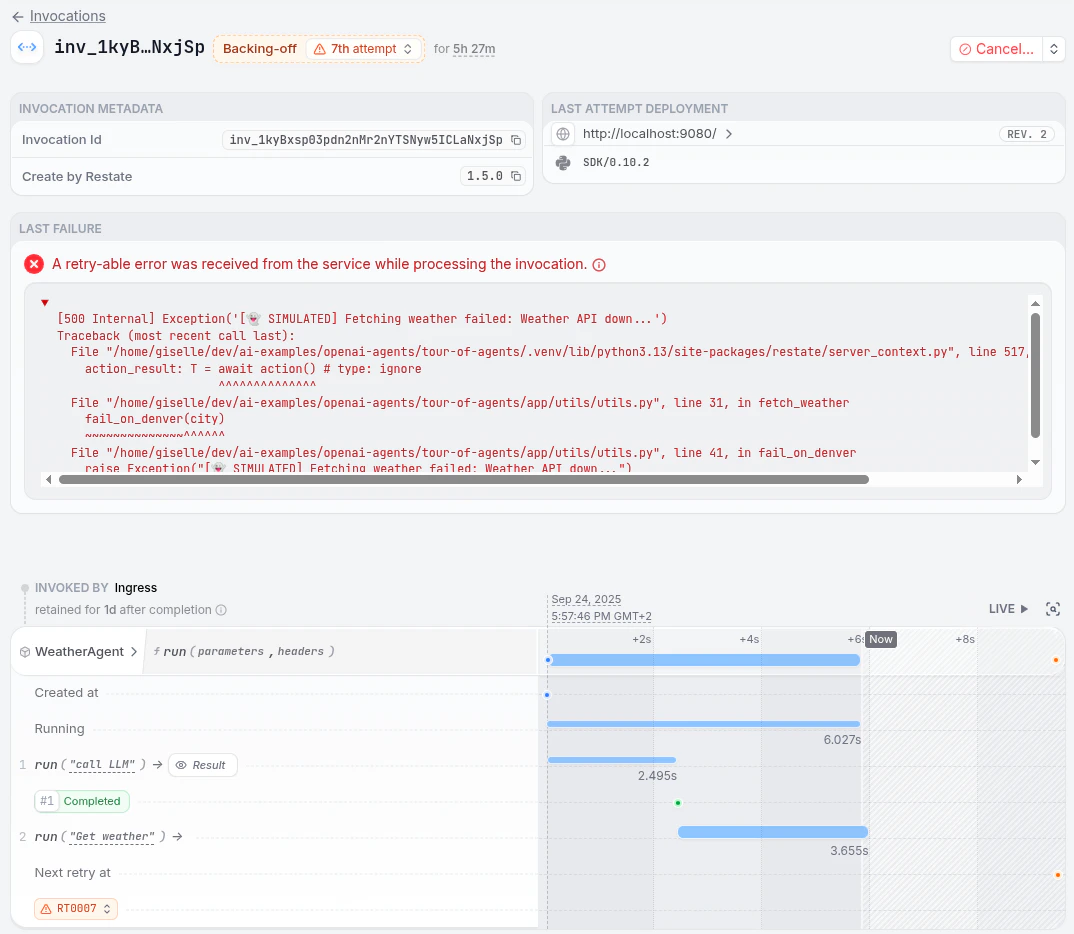The image size is (1074, 934).
Task: Copy the Restate version 1.5.0
Action: click(516, 176)
